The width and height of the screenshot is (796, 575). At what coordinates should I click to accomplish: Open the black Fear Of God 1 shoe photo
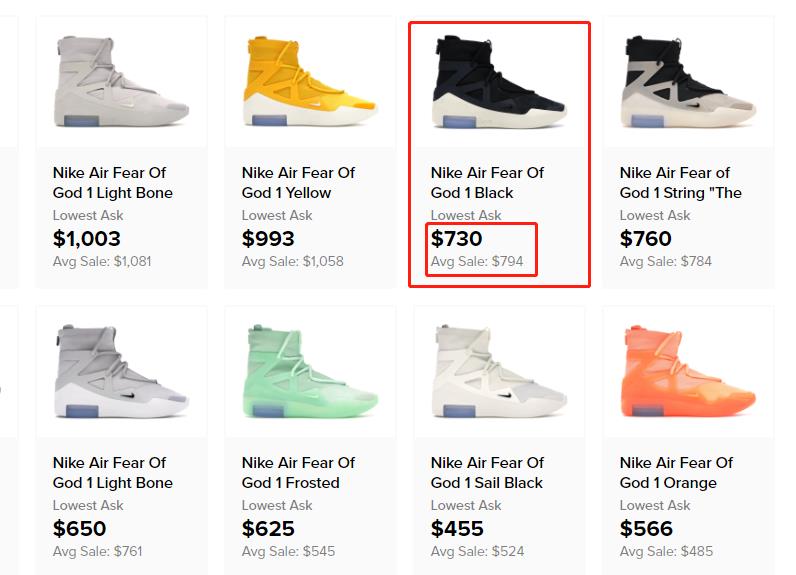[499, 83]
